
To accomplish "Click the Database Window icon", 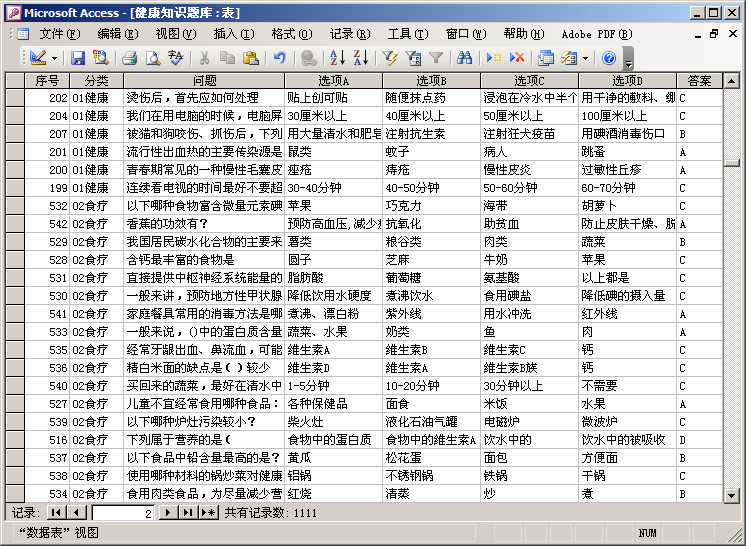I will (x=546, y=58).
